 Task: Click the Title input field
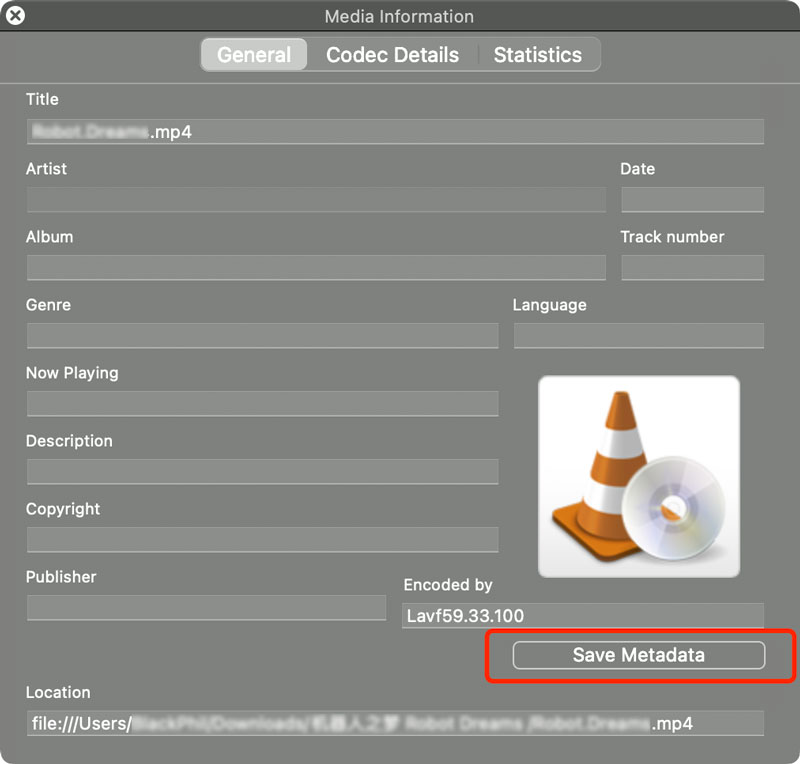395,132
